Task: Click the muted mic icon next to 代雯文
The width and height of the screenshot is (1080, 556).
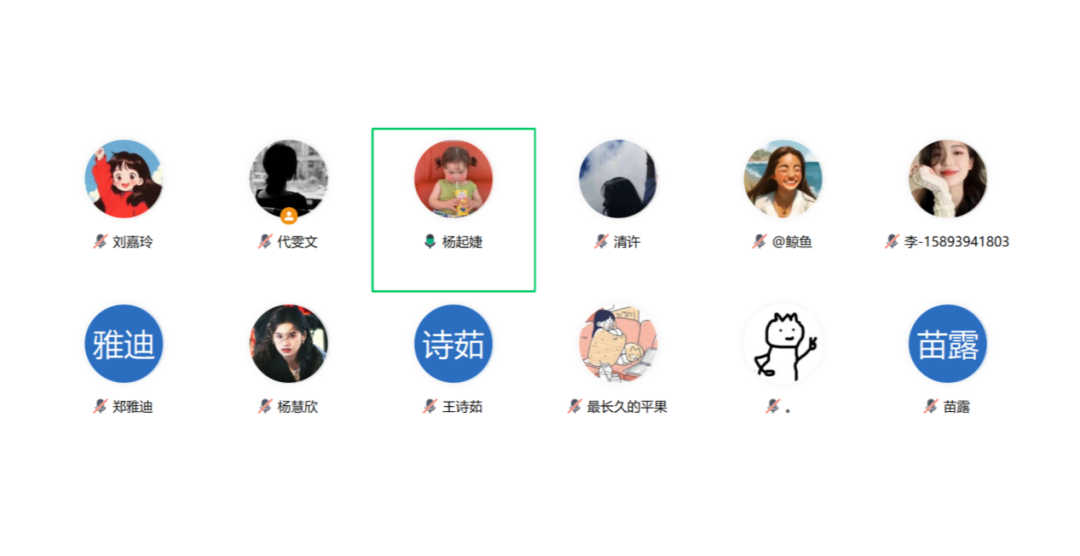Action: click(x=265, y=242)
